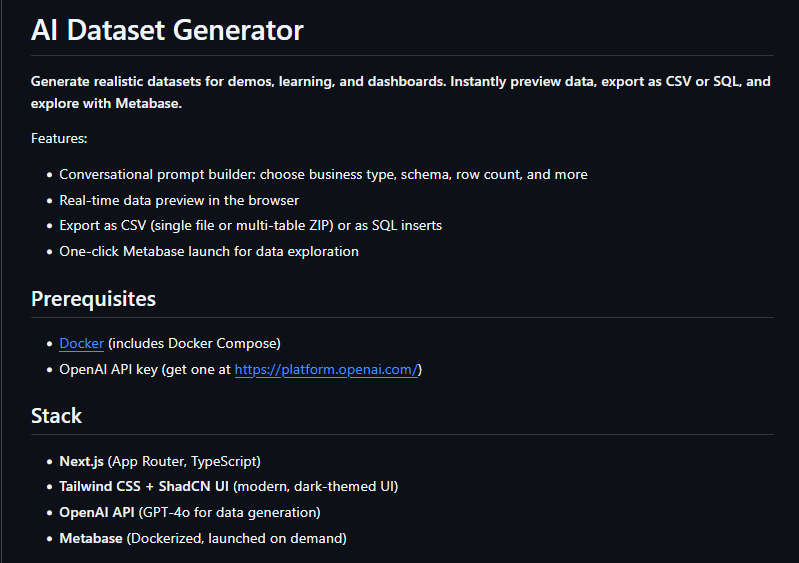This screenshot has width=799, height=563.
Task: Click the OpenAI API key prerequisite text
Action: pos(145,369)
